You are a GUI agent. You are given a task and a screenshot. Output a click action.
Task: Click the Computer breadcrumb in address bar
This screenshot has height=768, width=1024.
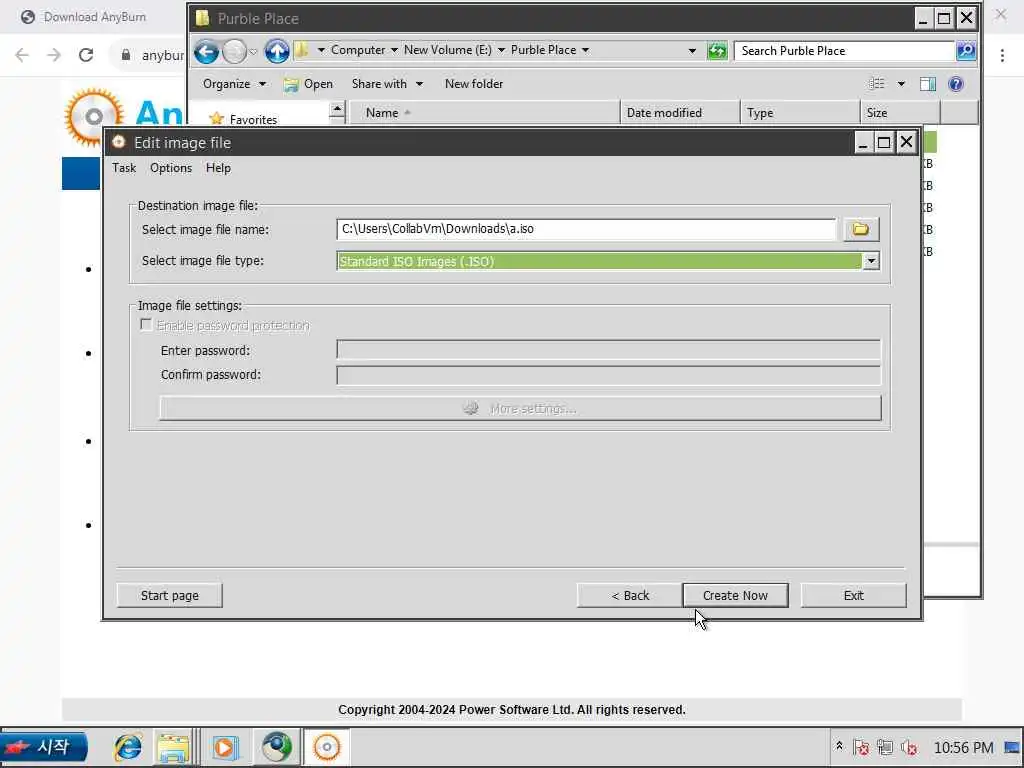(x=357, y=50)
